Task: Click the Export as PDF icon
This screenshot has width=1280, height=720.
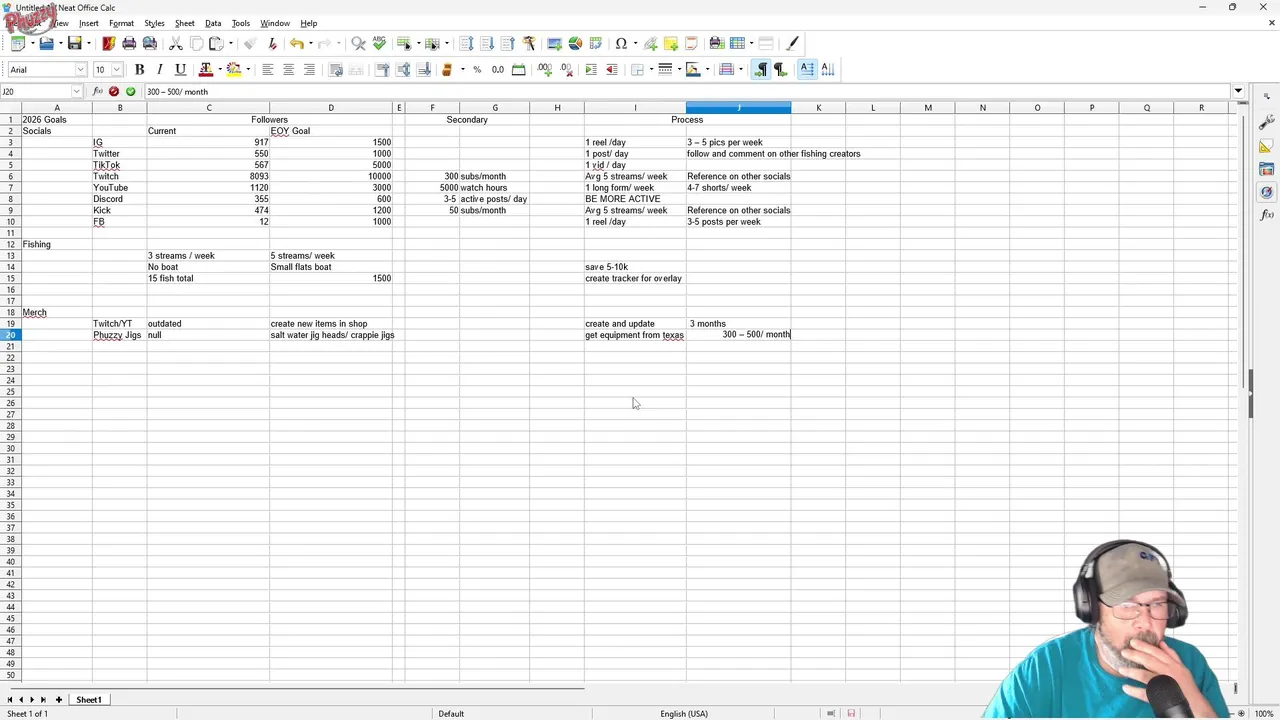Action: [x=108, y=43]
